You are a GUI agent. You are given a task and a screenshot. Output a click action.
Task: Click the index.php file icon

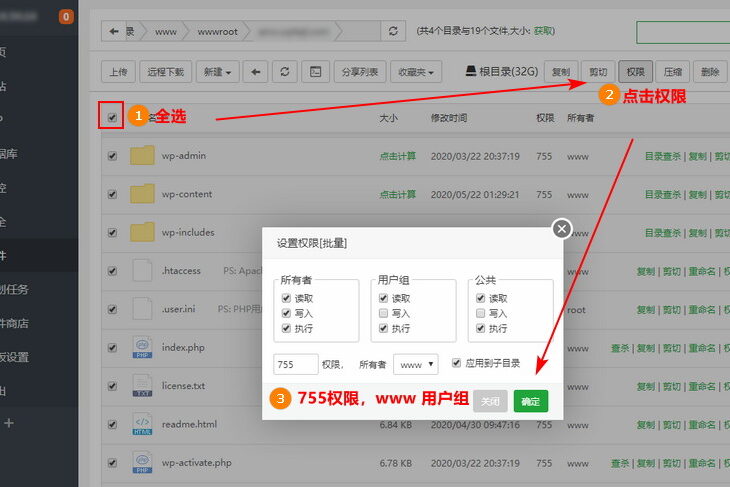(141, 347)
